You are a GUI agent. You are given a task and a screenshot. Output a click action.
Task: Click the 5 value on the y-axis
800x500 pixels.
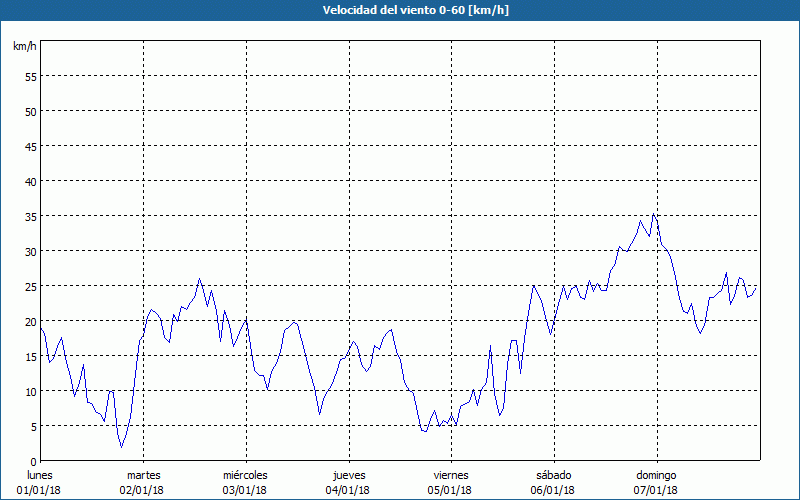tap(33, 426)
